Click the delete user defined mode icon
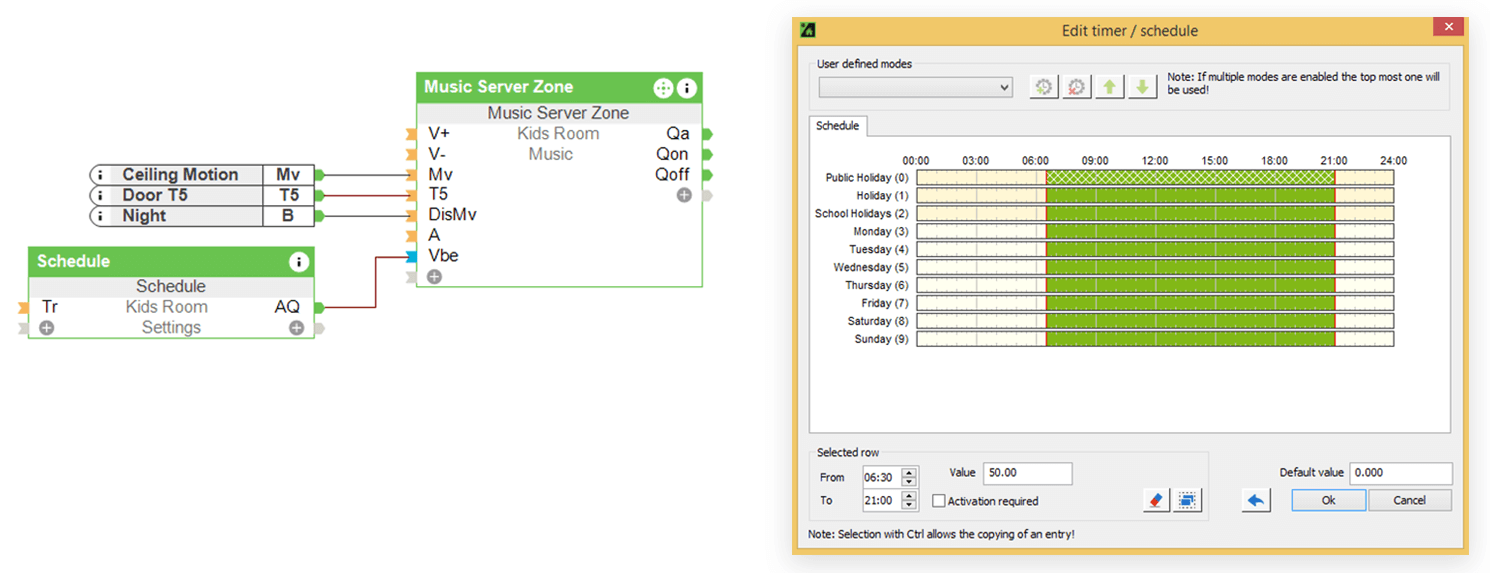Image resolution: width=1490 pixels, height=573 pixels. (x=1077, y=87)
